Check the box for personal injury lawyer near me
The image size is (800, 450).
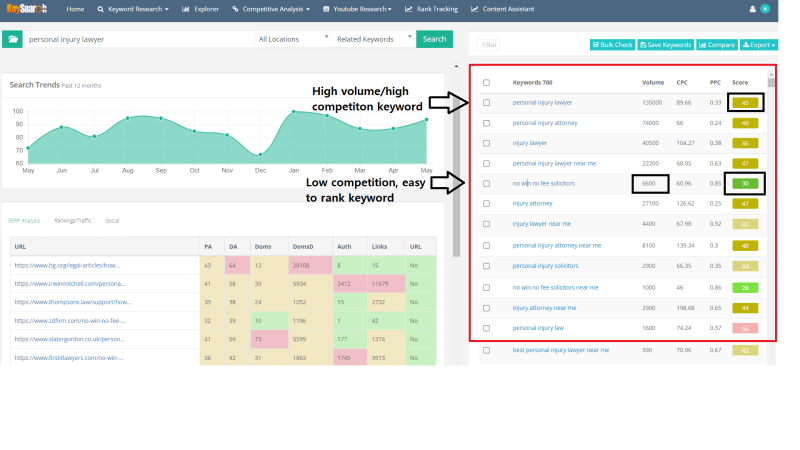(x=486, y=163)
